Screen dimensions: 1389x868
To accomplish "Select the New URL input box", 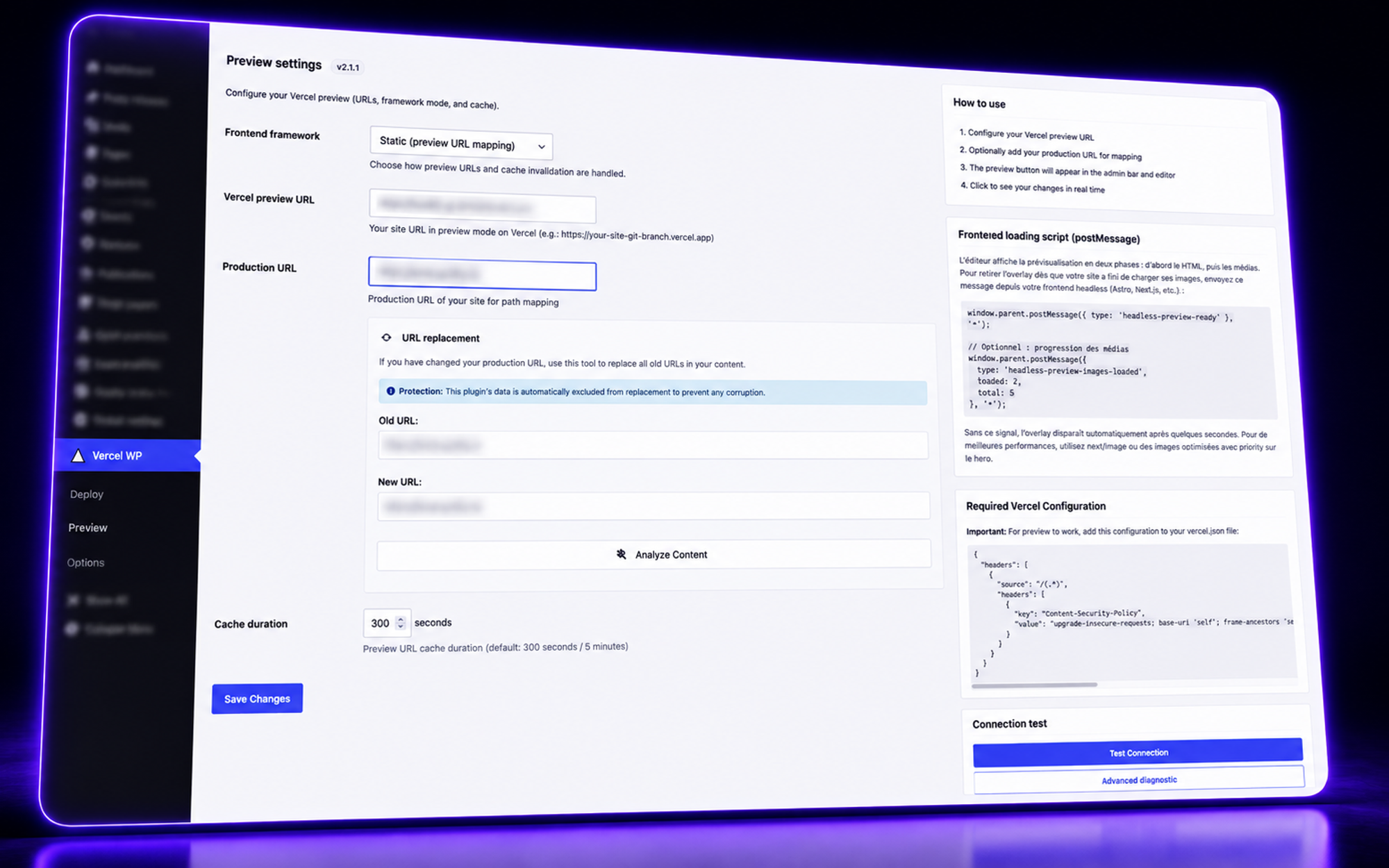I will [654, 506].
